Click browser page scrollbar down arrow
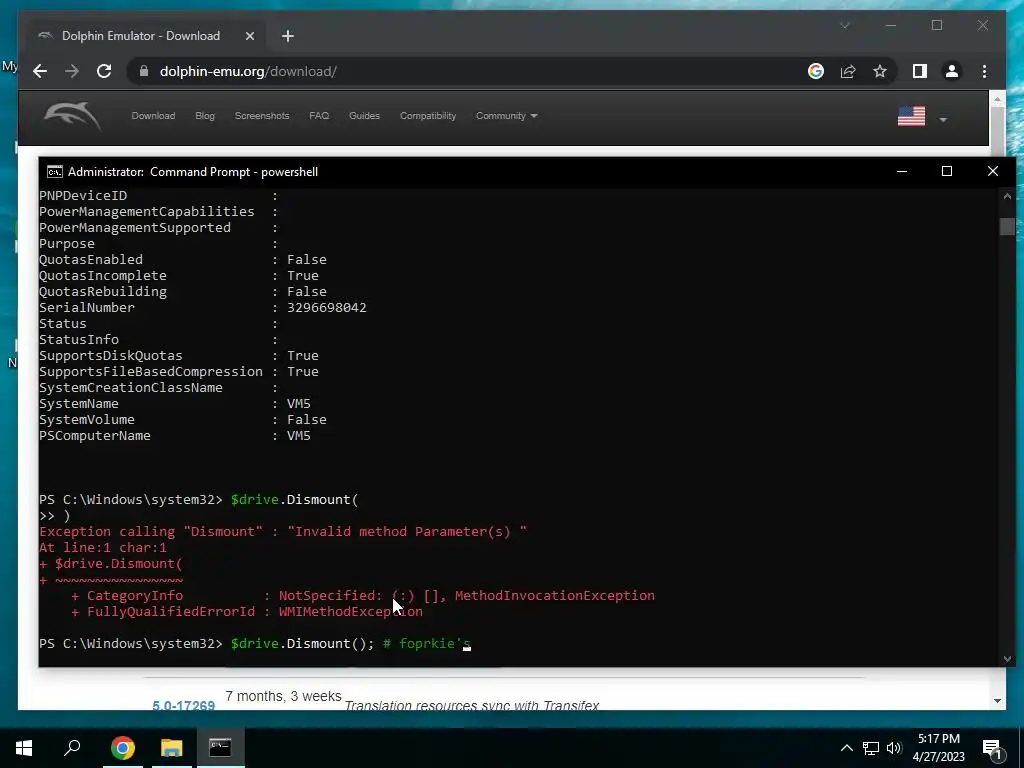Image resolution: width=1024 pixels, height=768 pixels. [x=997, y=701]
